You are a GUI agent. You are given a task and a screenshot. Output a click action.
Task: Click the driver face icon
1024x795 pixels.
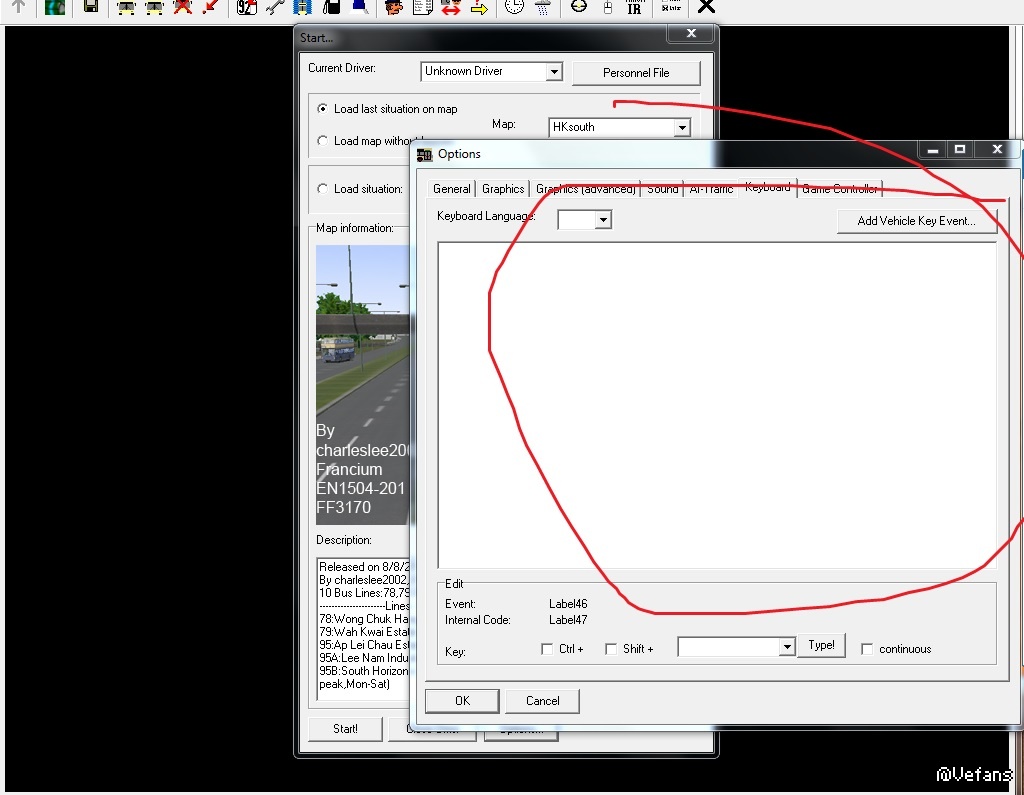pyautogui.click(x=393, y=7)
